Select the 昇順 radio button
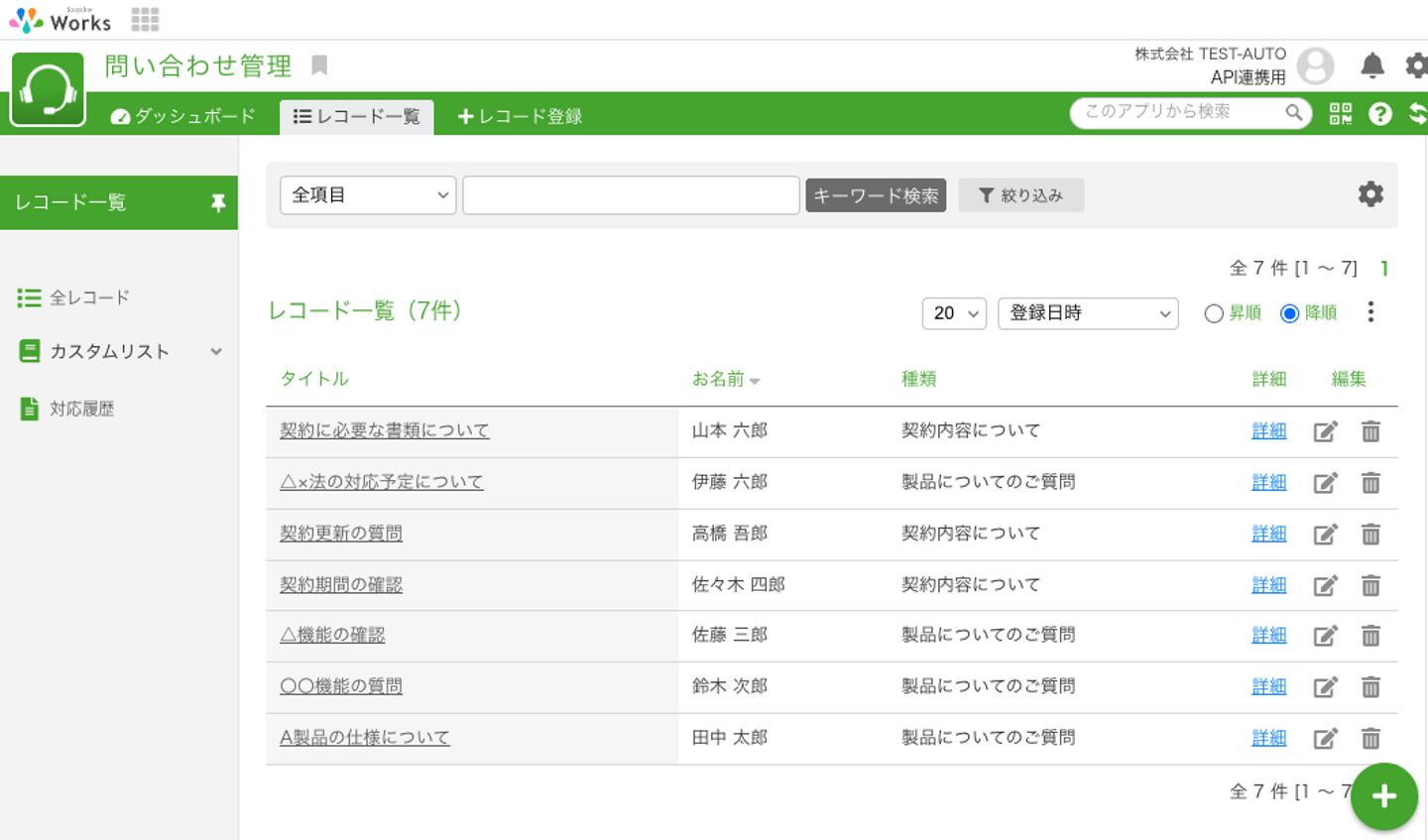This screenshot has height=840, width=1428. 1214,313
